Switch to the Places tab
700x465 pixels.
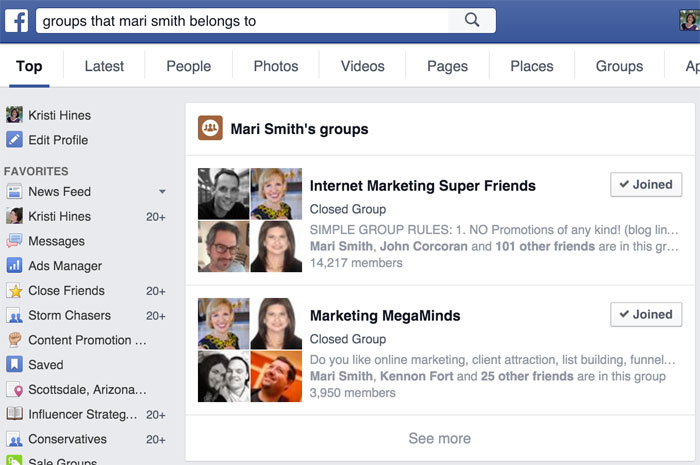[532, 66]
